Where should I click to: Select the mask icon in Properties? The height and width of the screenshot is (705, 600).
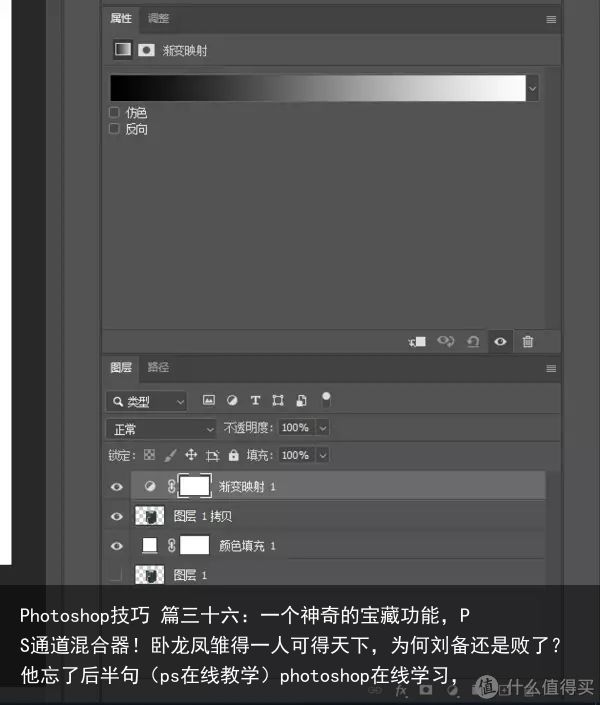(x=146, y=50)
